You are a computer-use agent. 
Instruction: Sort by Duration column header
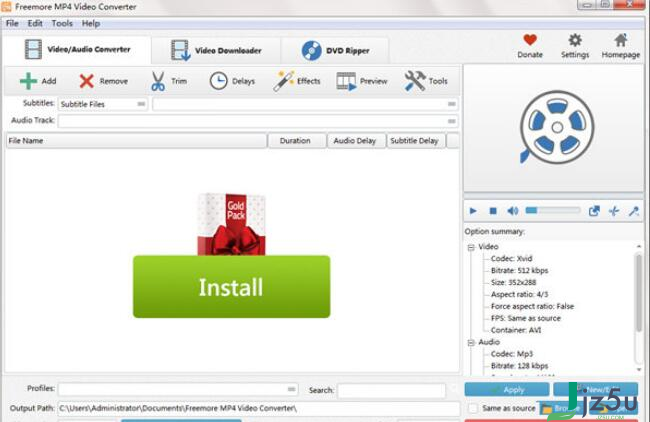[x=297, y=141]
